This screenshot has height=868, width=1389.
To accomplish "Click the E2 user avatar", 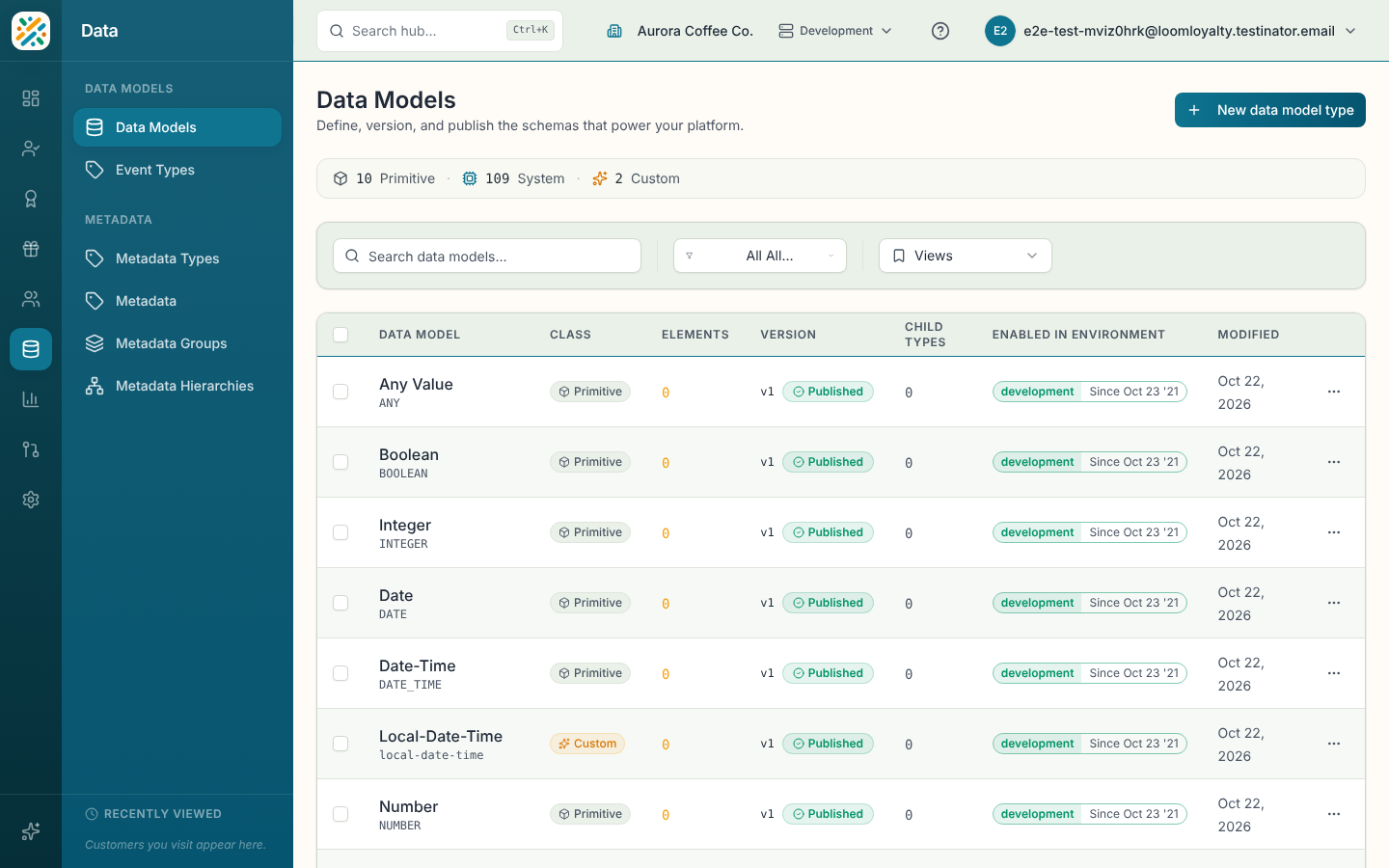I will click(x=1000, y=31).
